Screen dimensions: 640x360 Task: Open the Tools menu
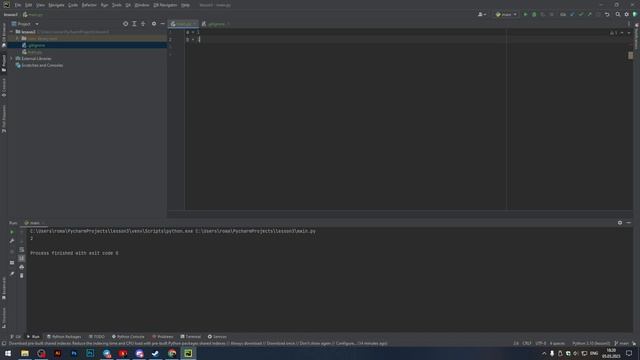pos(117,5)
